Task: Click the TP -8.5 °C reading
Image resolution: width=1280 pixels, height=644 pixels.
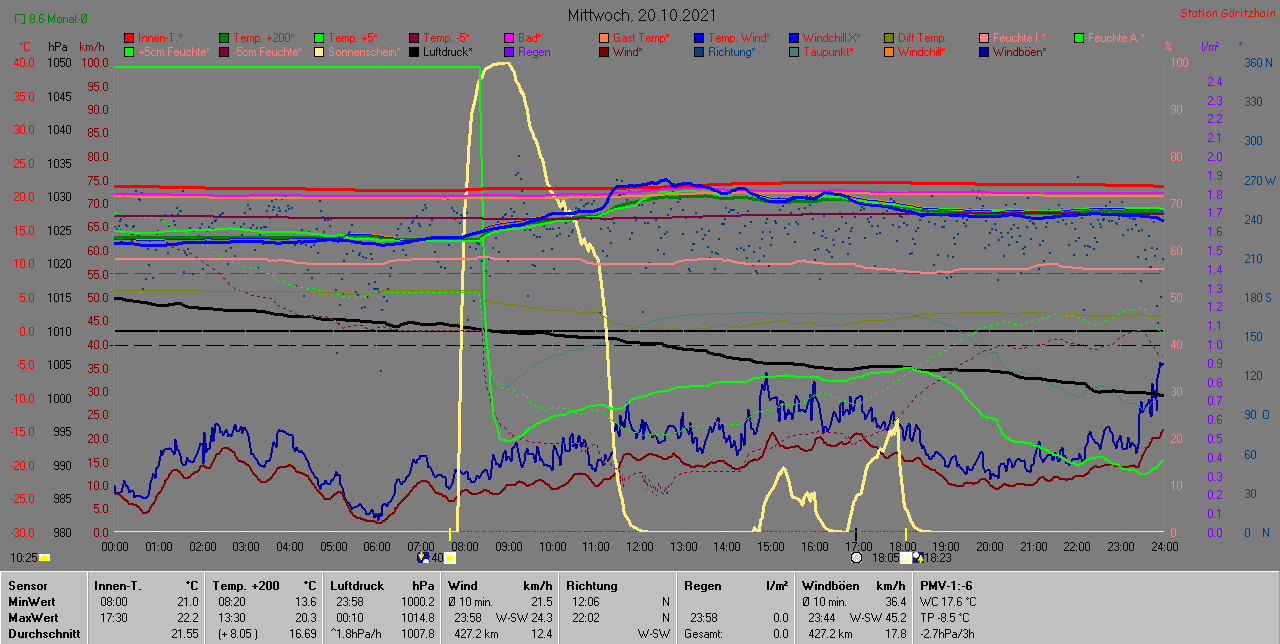Action: (946, 618)
